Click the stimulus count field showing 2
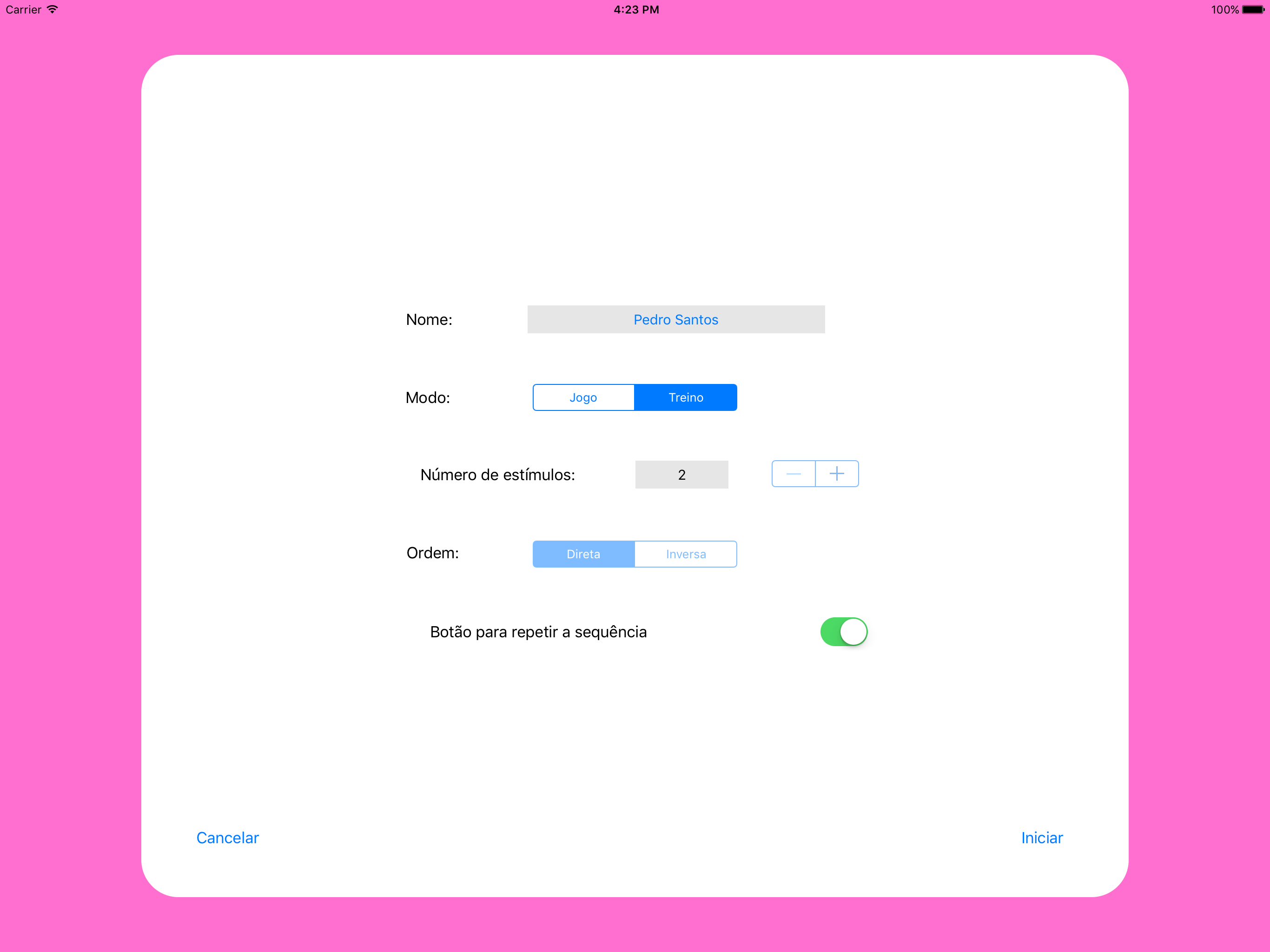The height and width of the screenshot is (952, 1270). pos(681,474)
